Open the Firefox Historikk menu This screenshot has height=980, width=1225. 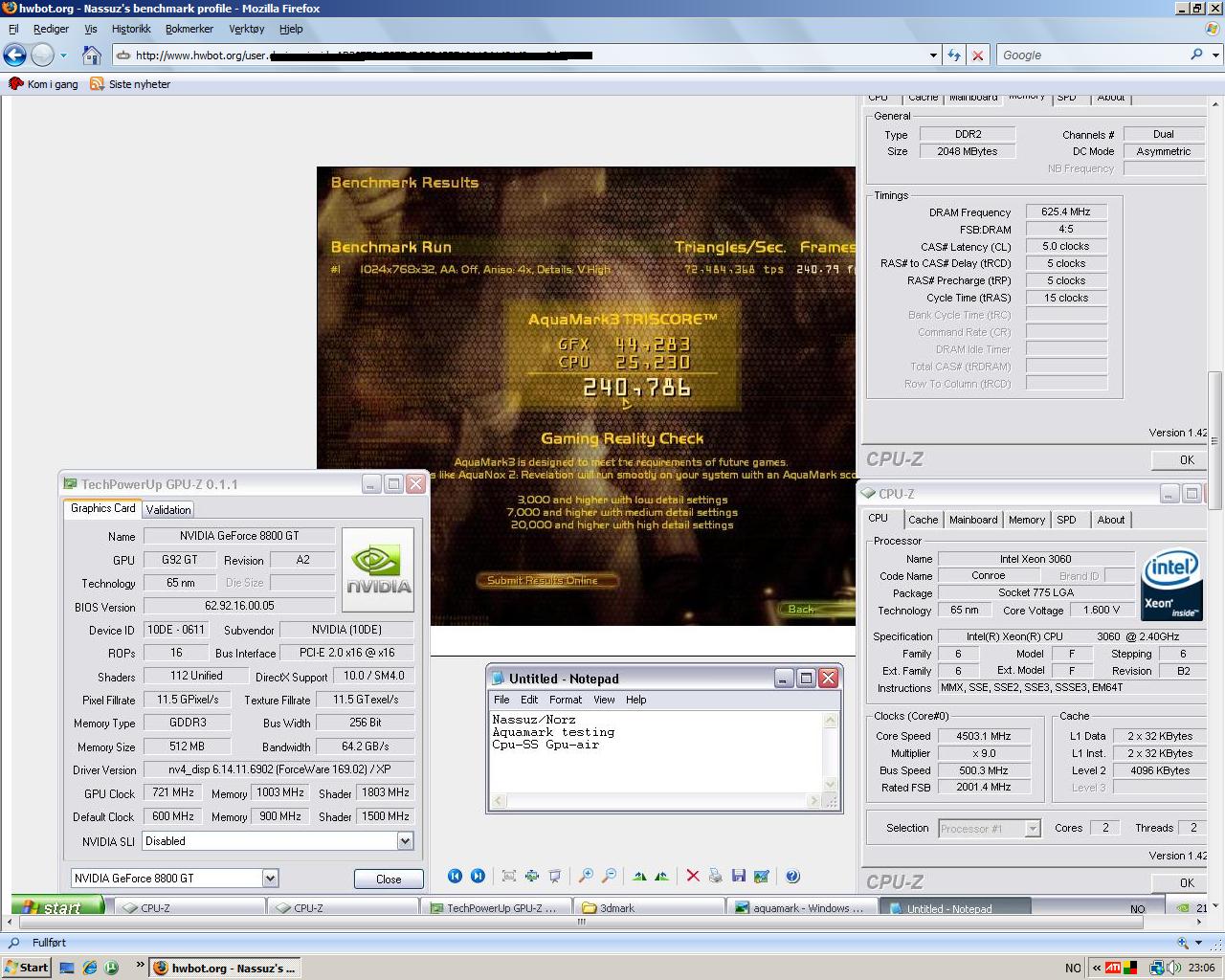pos(131,29)
